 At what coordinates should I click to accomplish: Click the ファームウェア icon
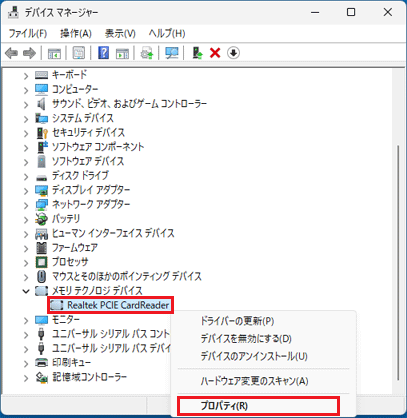[41, 248]
